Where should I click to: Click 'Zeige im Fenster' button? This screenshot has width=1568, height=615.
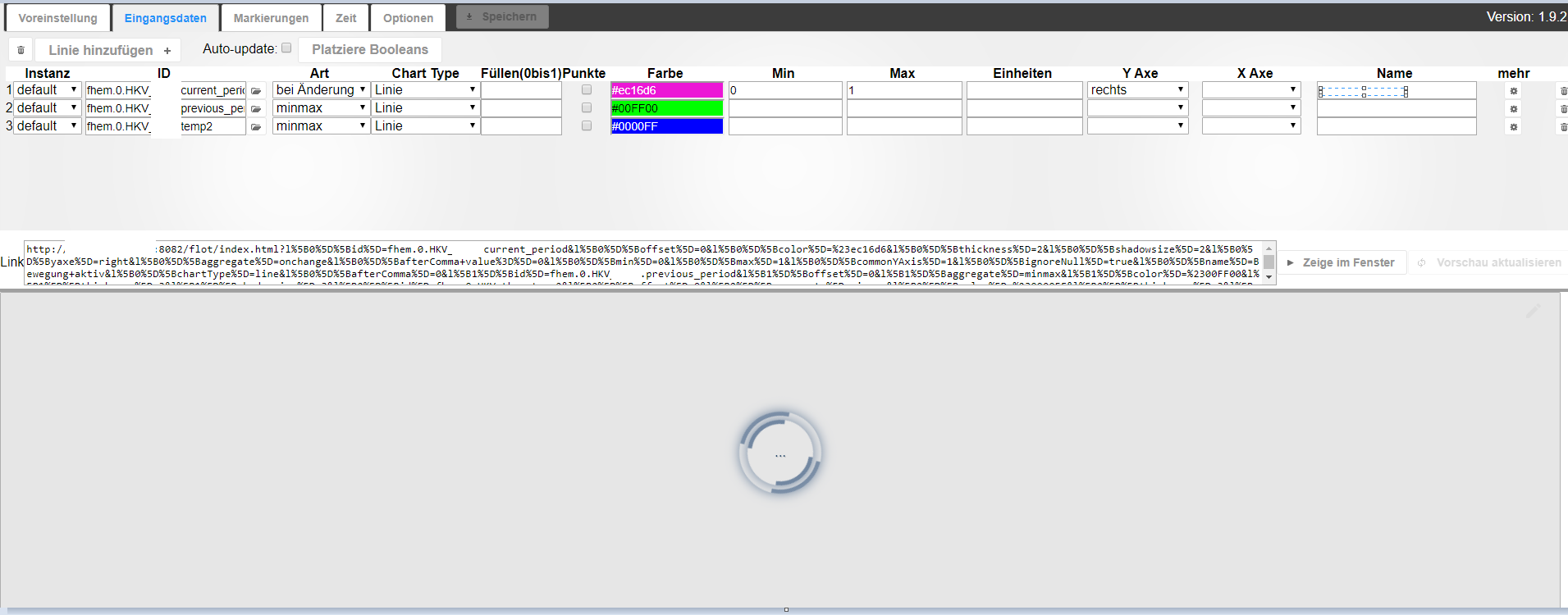pyautogui.click(x=1342, y=262)
